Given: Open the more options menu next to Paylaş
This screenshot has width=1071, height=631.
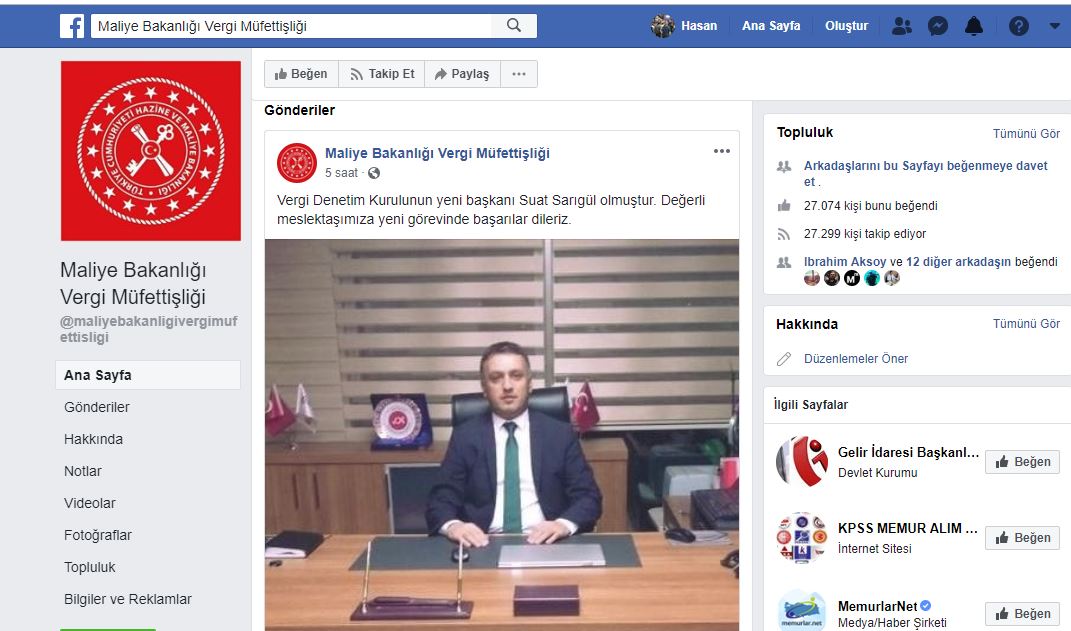Looking at the screenshot, I should [x=519, y=73].
